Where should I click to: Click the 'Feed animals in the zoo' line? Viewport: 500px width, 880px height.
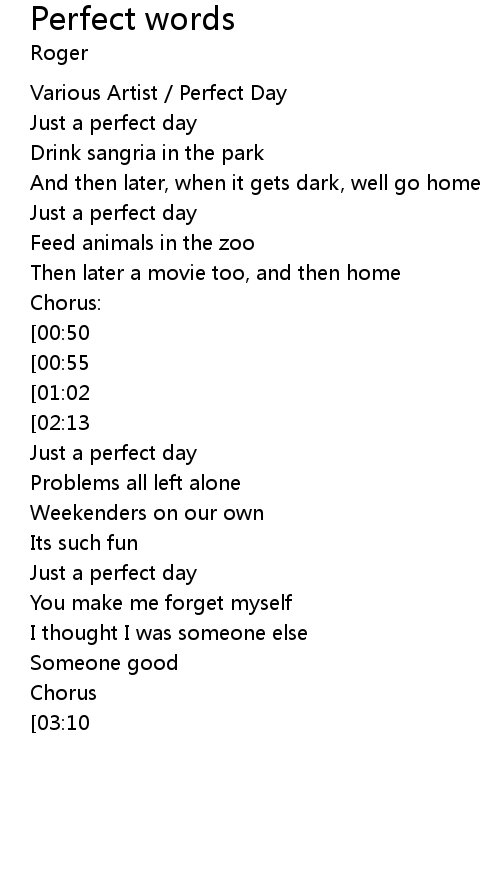click(143, 243)
